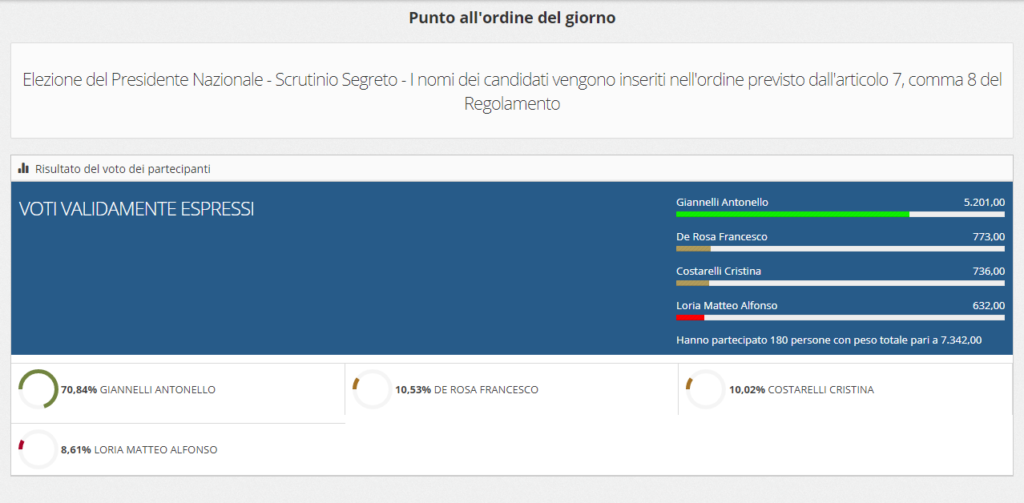Click Costarelli Cristina's 10,02% donut chart

(x=705, y=389)
